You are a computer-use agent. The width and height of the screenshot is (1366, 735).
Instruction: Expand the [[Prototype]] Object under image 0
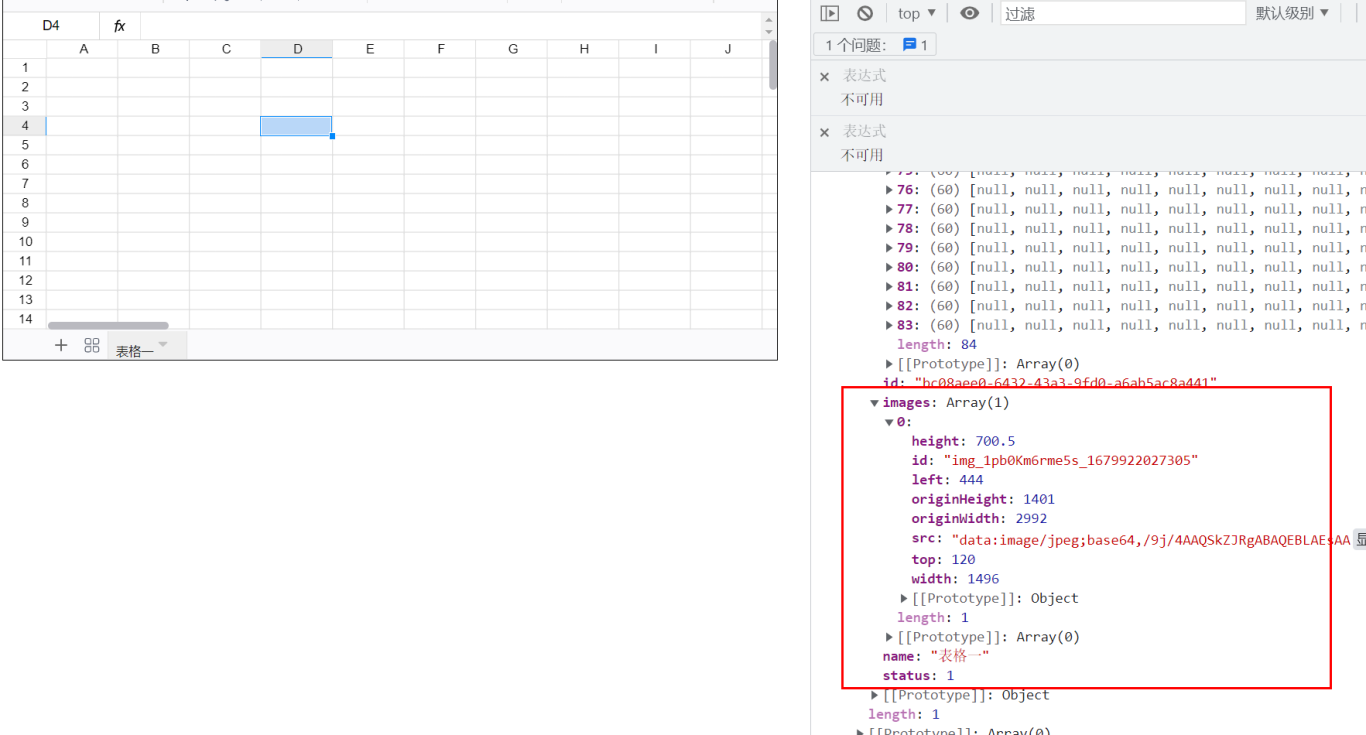tap(904, 598)
